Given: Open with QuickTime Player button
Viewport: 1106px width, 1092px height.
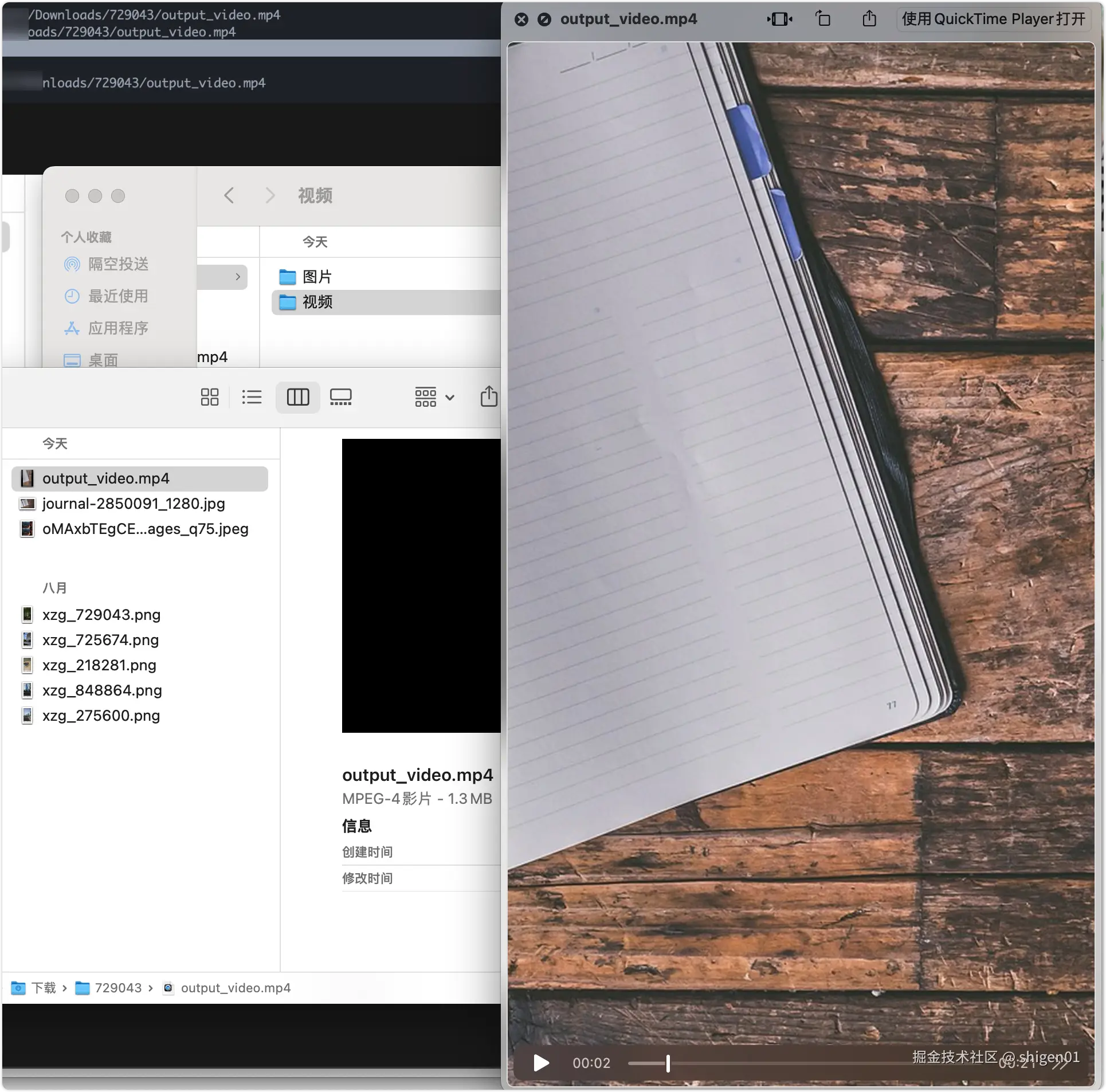Looking at the screenshot, I should pyautogui.click(x=993, y=19).
